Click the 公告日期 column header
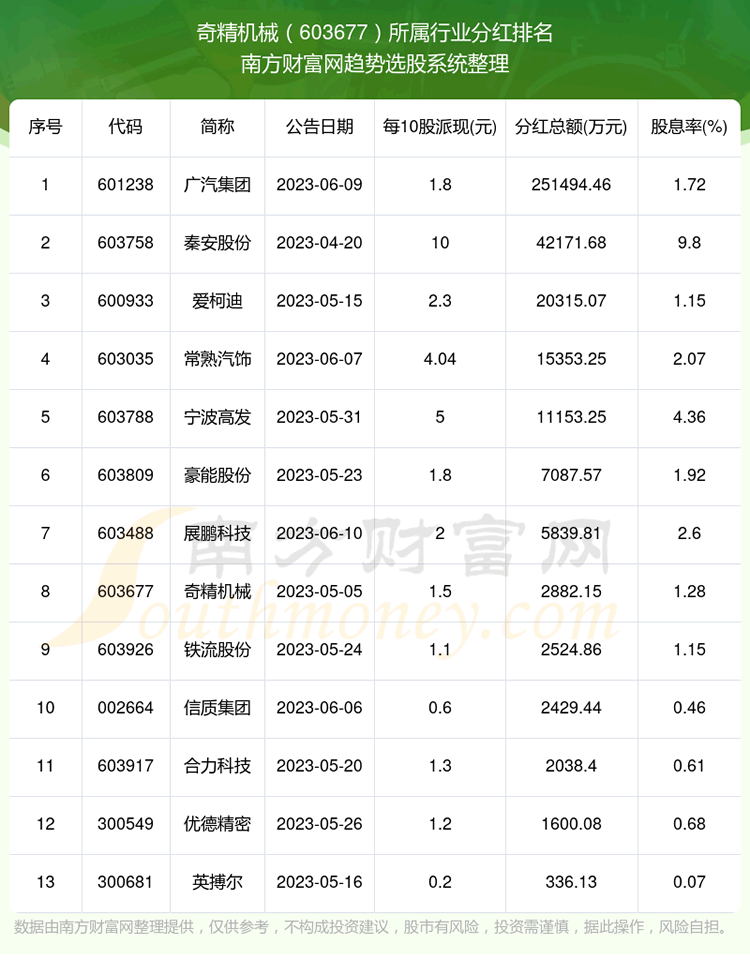750x975 pixels. pos(319,127)
